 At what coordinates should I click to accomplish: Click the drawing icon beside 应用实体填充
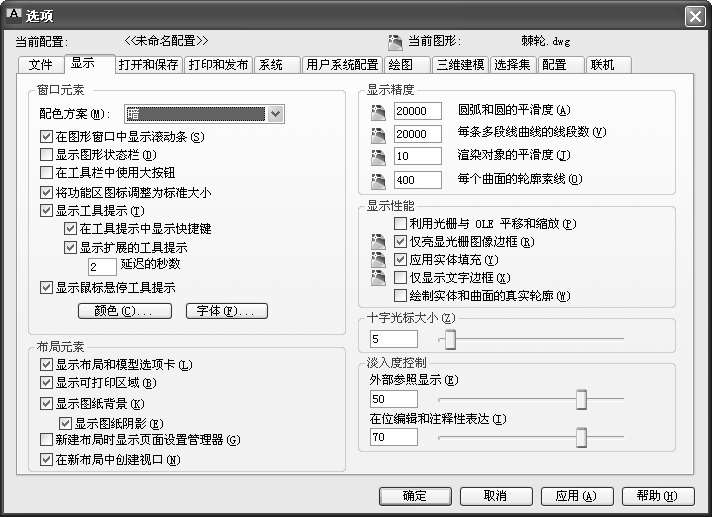pos(378,260)
